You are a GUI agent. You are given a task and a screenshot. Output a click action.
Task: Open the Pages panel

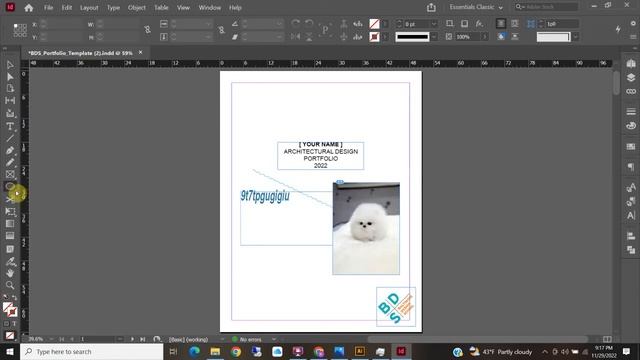tap(631, 64)
